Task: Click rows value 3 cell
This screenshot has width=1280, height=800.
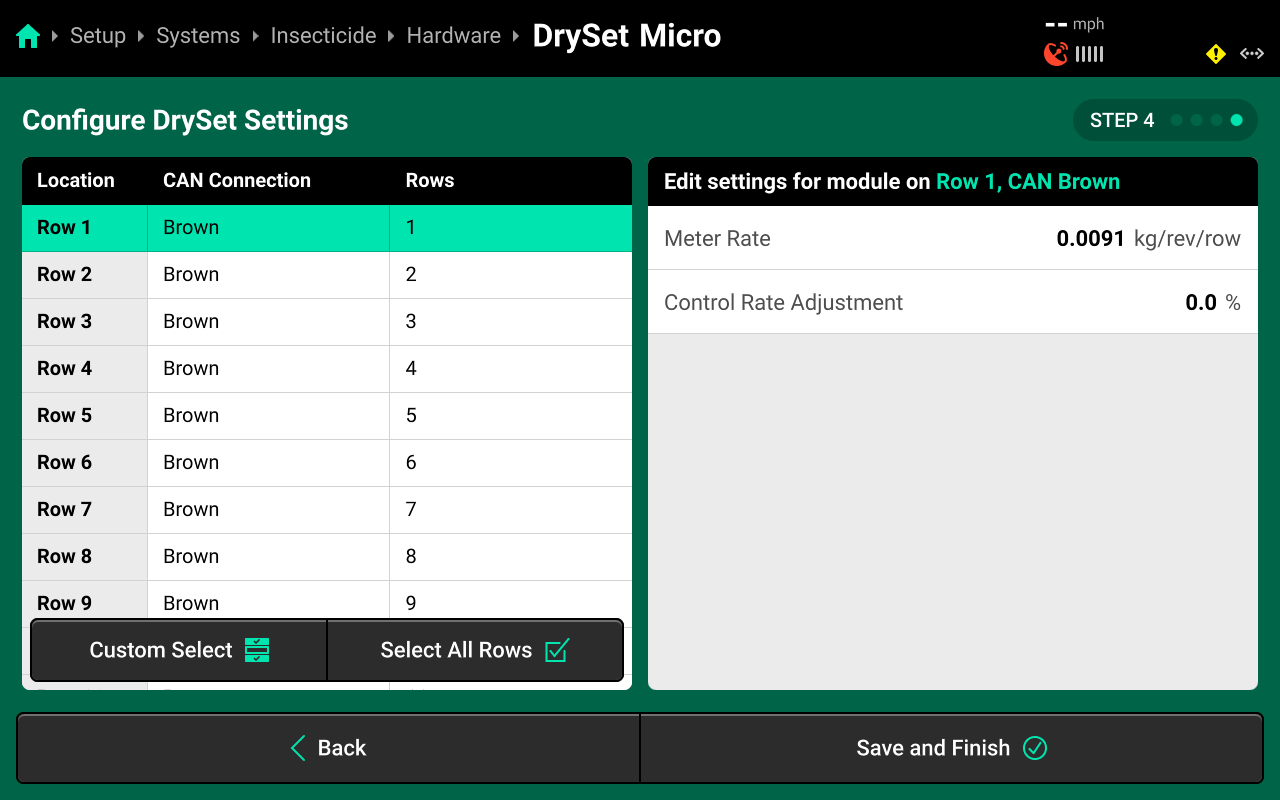Action: [511, 322]
